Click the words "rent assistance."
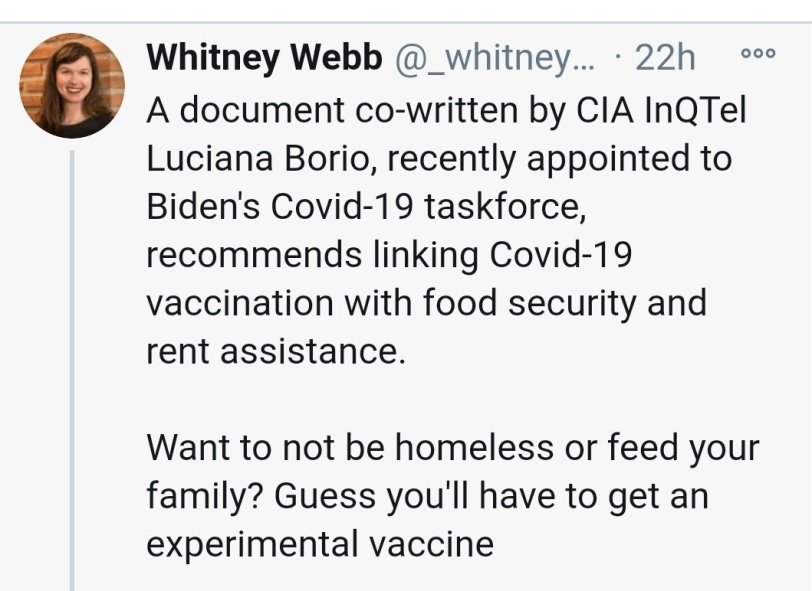The image size is (812, 591). click(x=276, y=352)
